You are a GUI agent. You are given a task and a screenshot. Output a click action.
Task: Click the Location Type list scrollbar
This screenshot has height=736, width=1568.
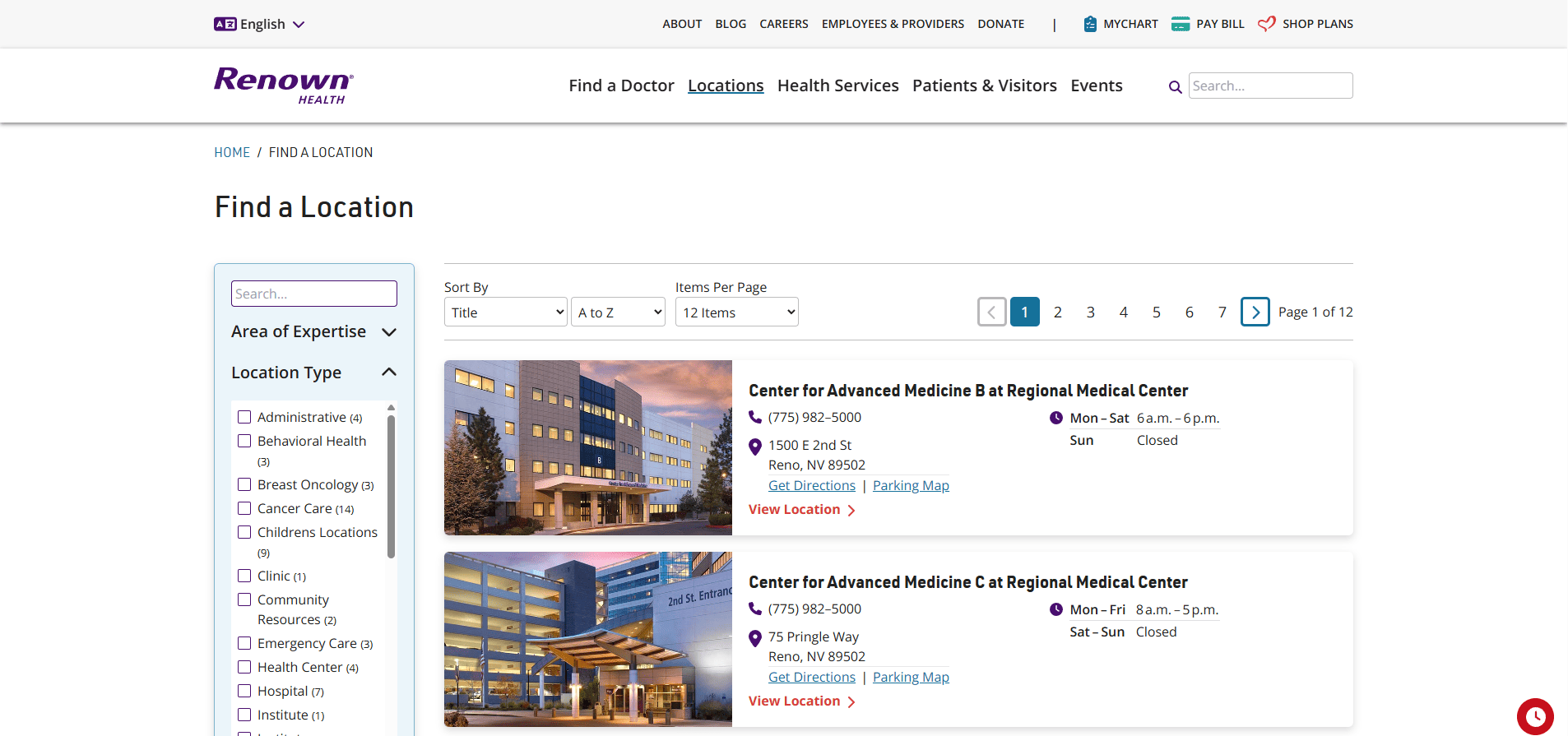[x=392, y=487]
